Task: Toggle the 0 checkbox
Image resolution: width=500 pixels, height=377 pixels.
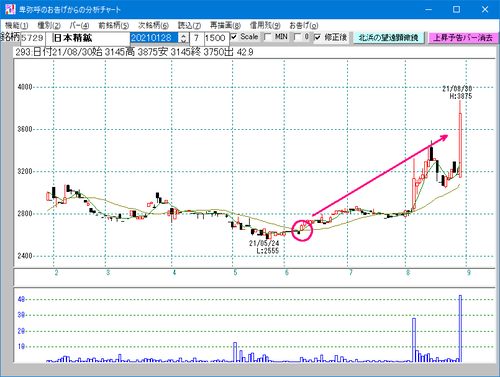Action: [297, 37]
